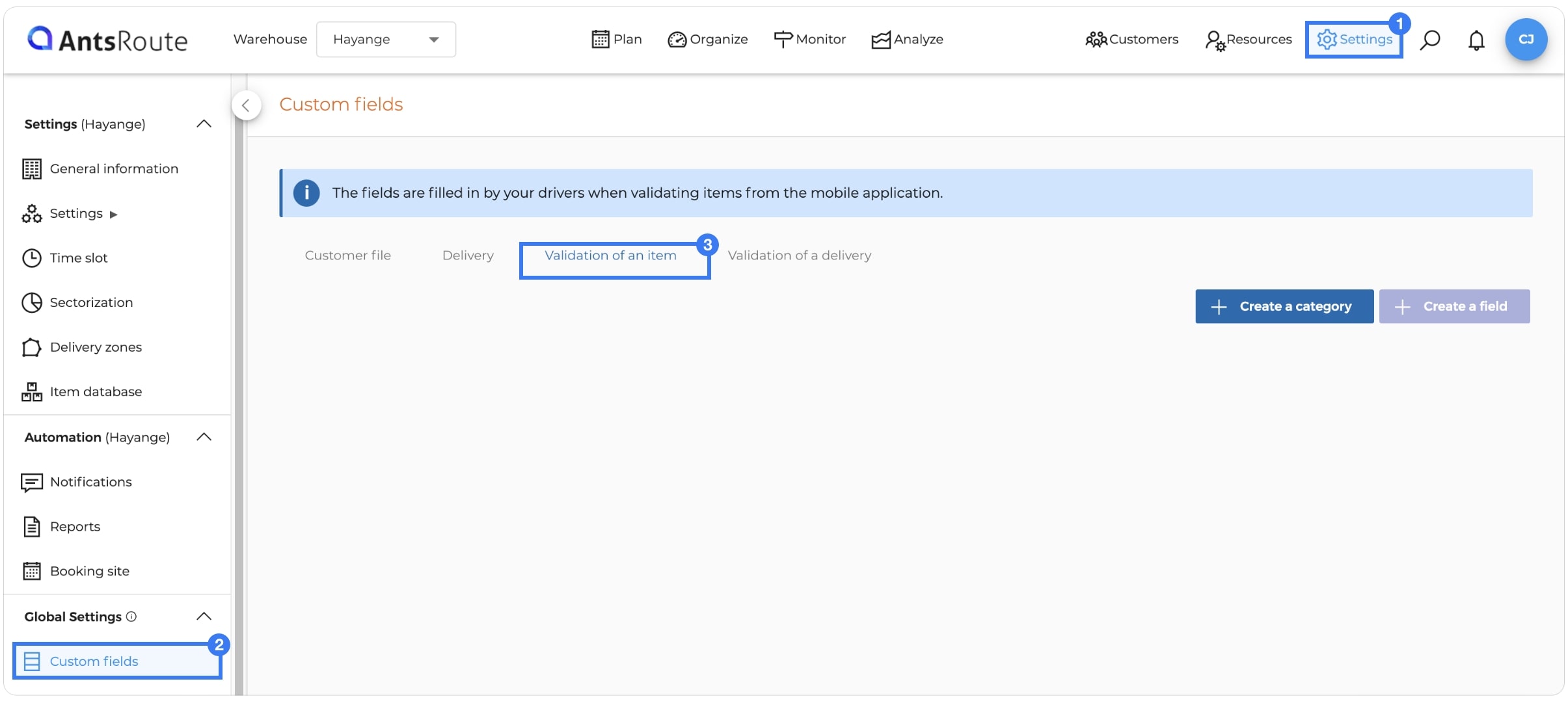Open the Resources menu label
This screenshot has width=1568, height=703.
(1260, 40)
